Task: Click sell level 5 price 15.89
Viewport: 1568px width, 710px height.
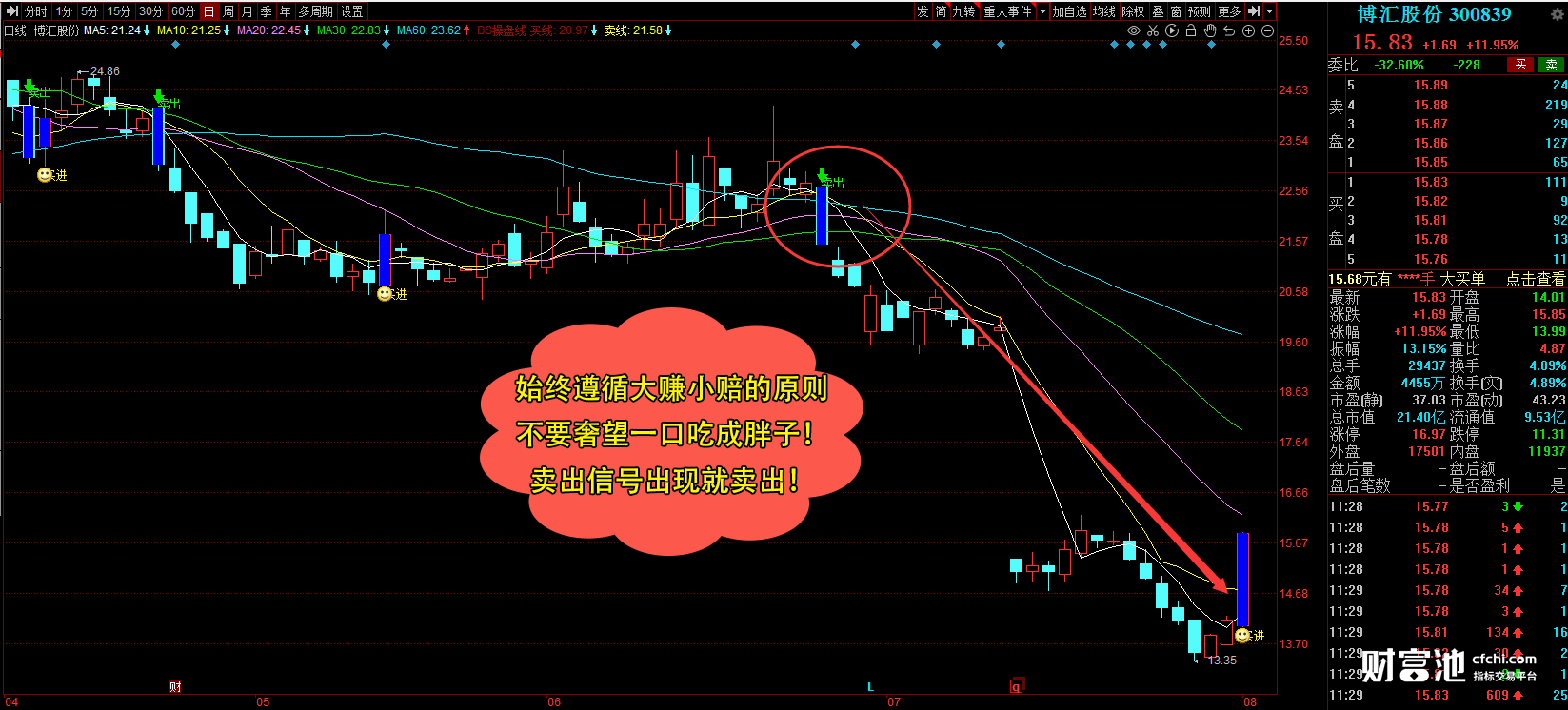Action: pyautogui.click(x=1430, y=86)
